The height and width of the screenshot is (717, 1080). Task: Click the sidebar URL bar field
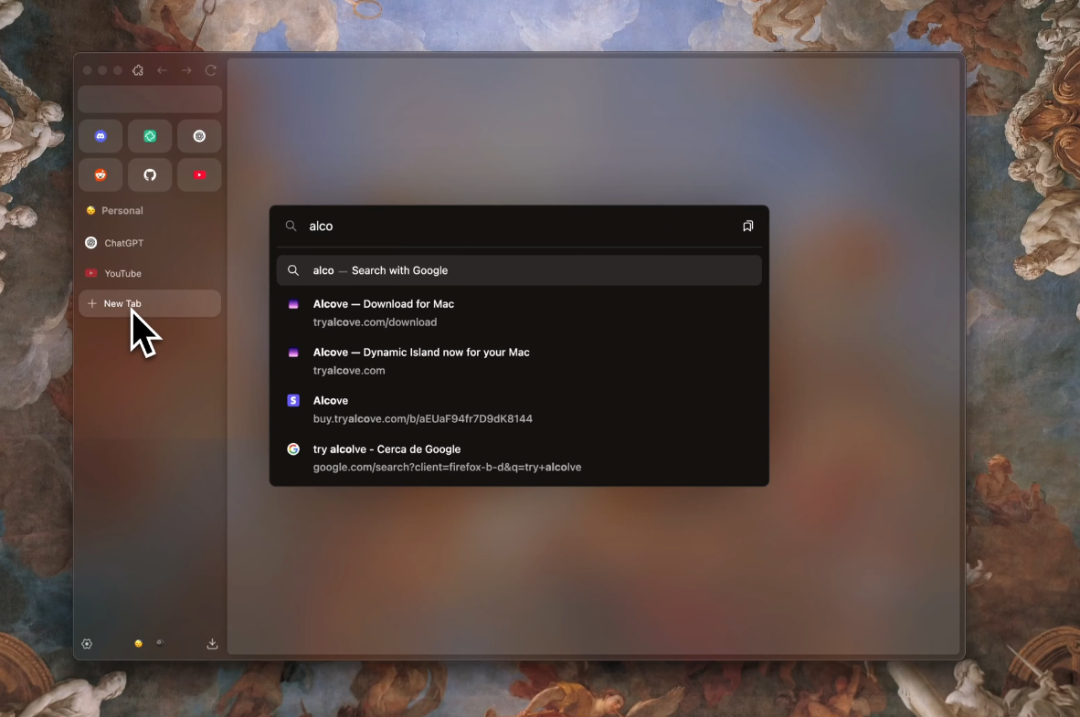[x=149, y=99]
